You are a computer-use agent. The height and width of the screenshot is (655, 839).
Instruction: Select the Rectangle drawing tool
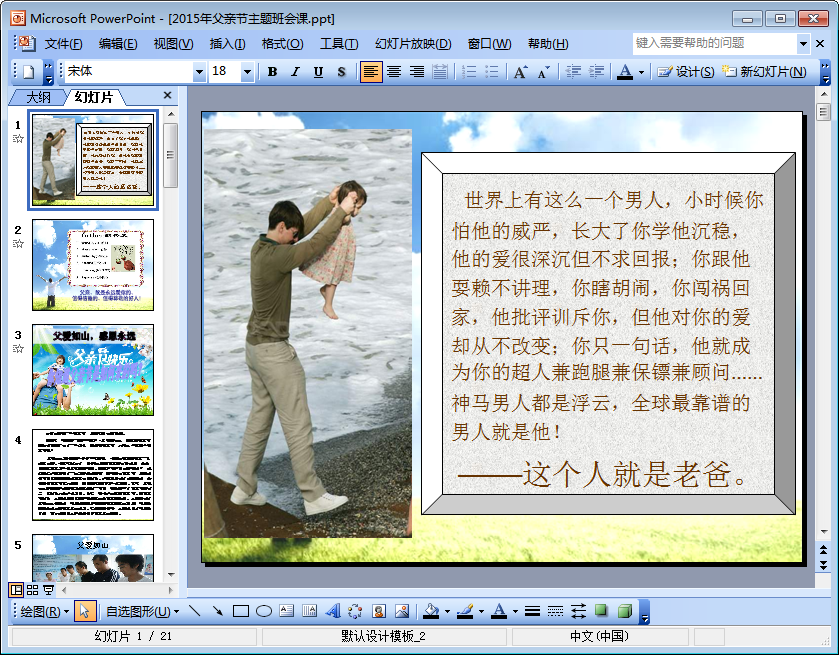(241, 611)
